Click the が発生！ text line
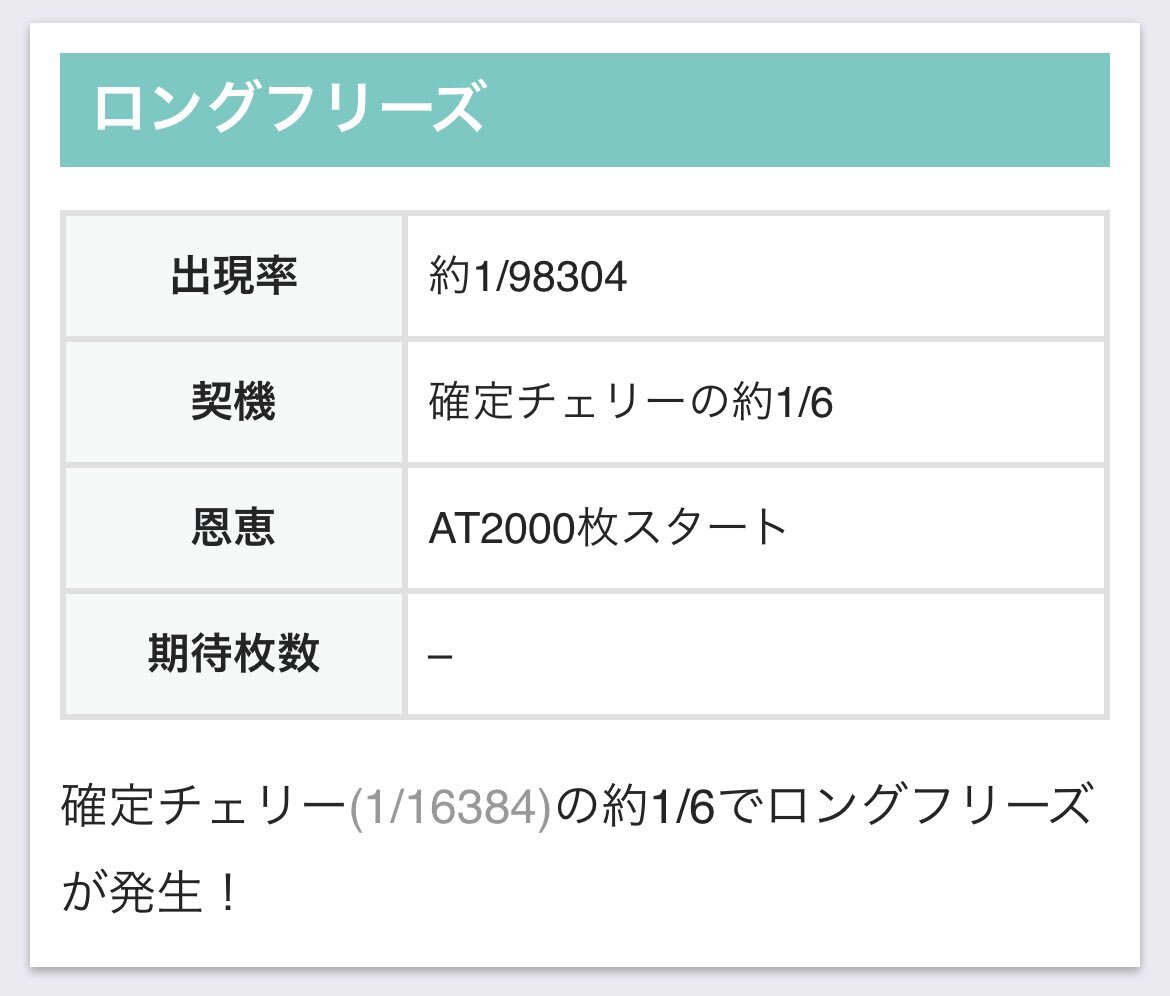This screenshot has width=1170, height=996. click(x=150, y=892)
